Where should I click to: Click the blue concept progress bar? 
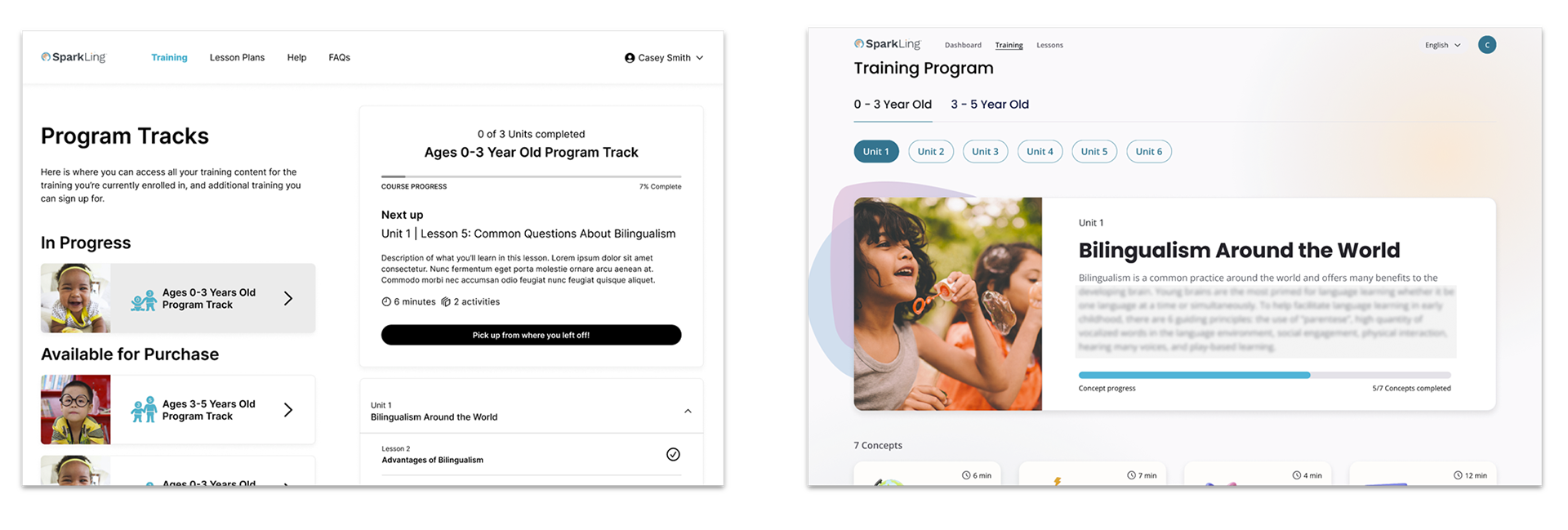pos(1194,376)
